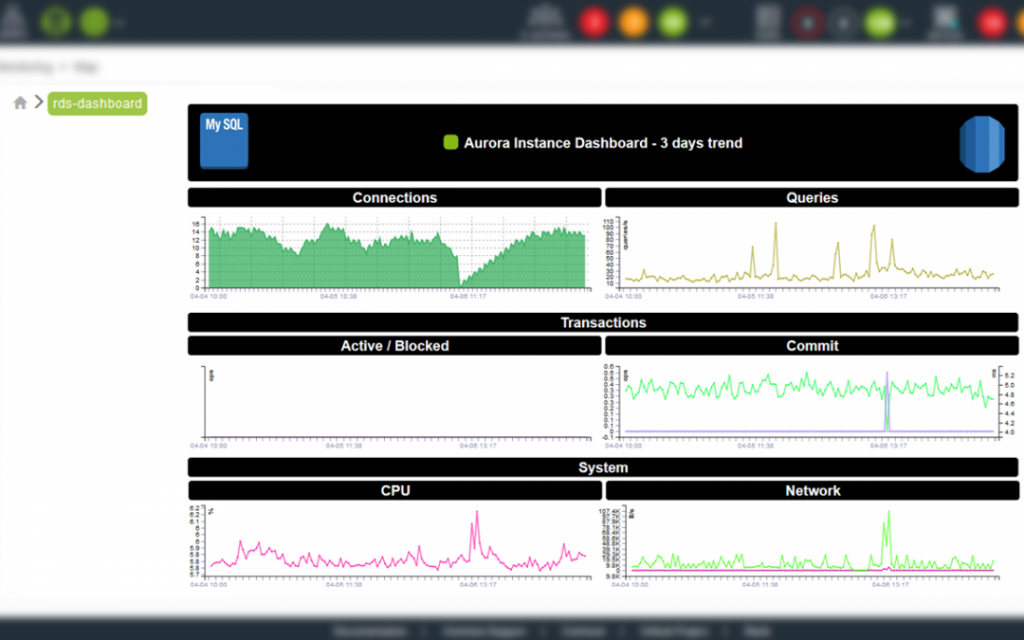Expand the hosts status dropdown chevron
The image size is (1024, 640).
pos(705,22)
